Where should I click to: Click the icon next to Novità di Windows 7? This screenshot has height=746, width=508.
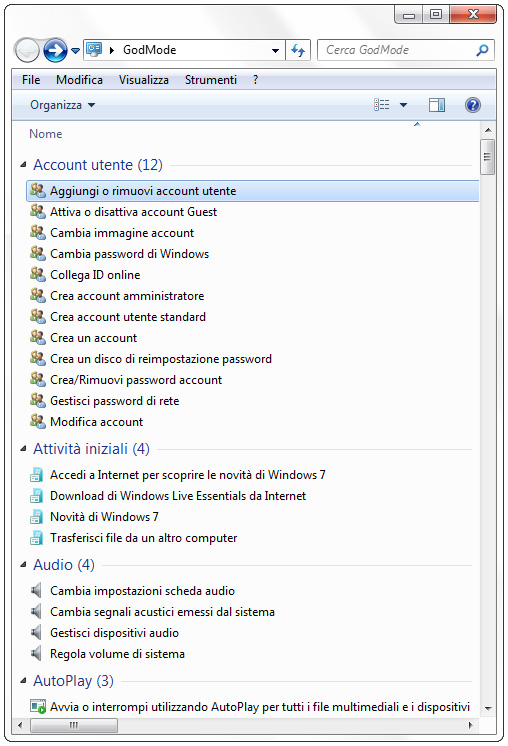point(36,517)
